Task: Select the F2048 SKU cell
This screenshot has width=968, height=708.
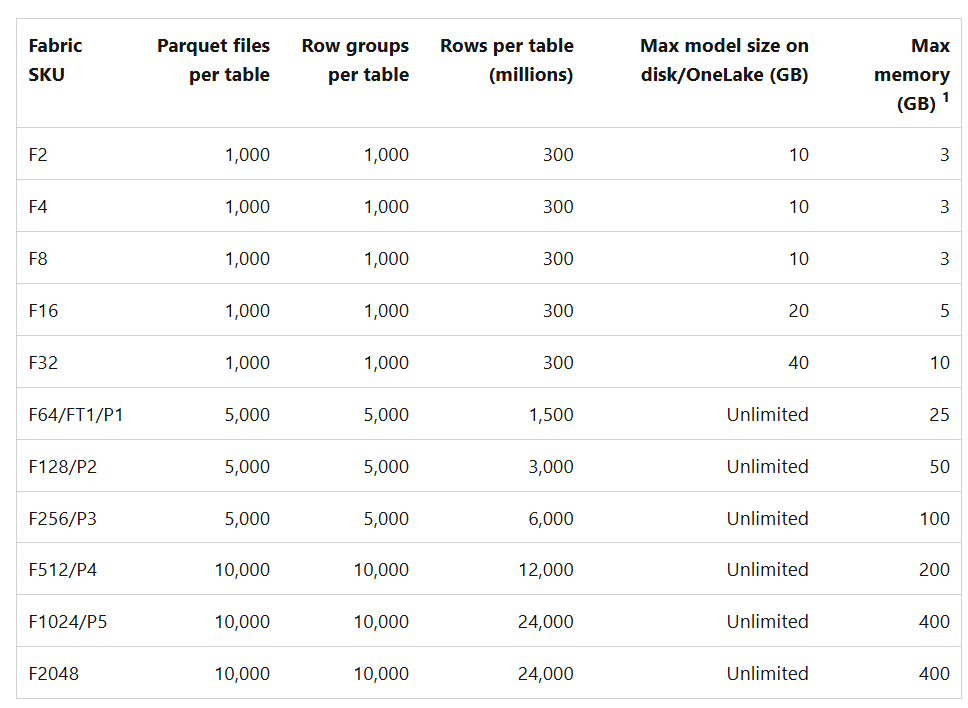Action: [53, 674]
